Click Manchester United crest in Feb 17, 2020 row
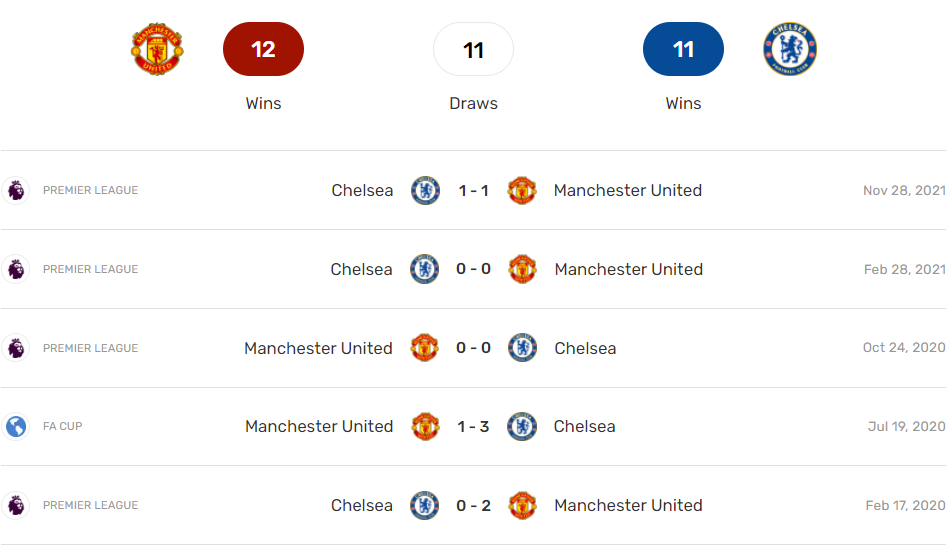 click(x=522, y=505)
